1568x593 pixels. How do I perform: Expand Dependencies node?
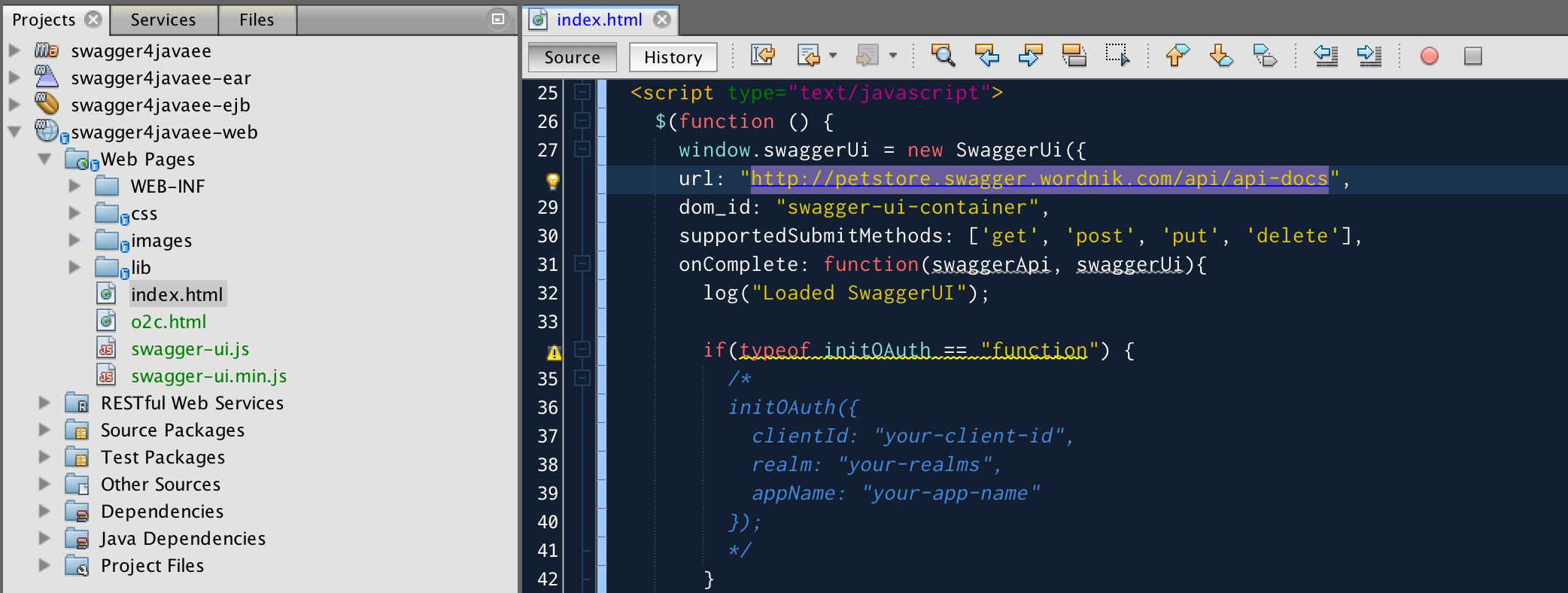coord(44,511)
